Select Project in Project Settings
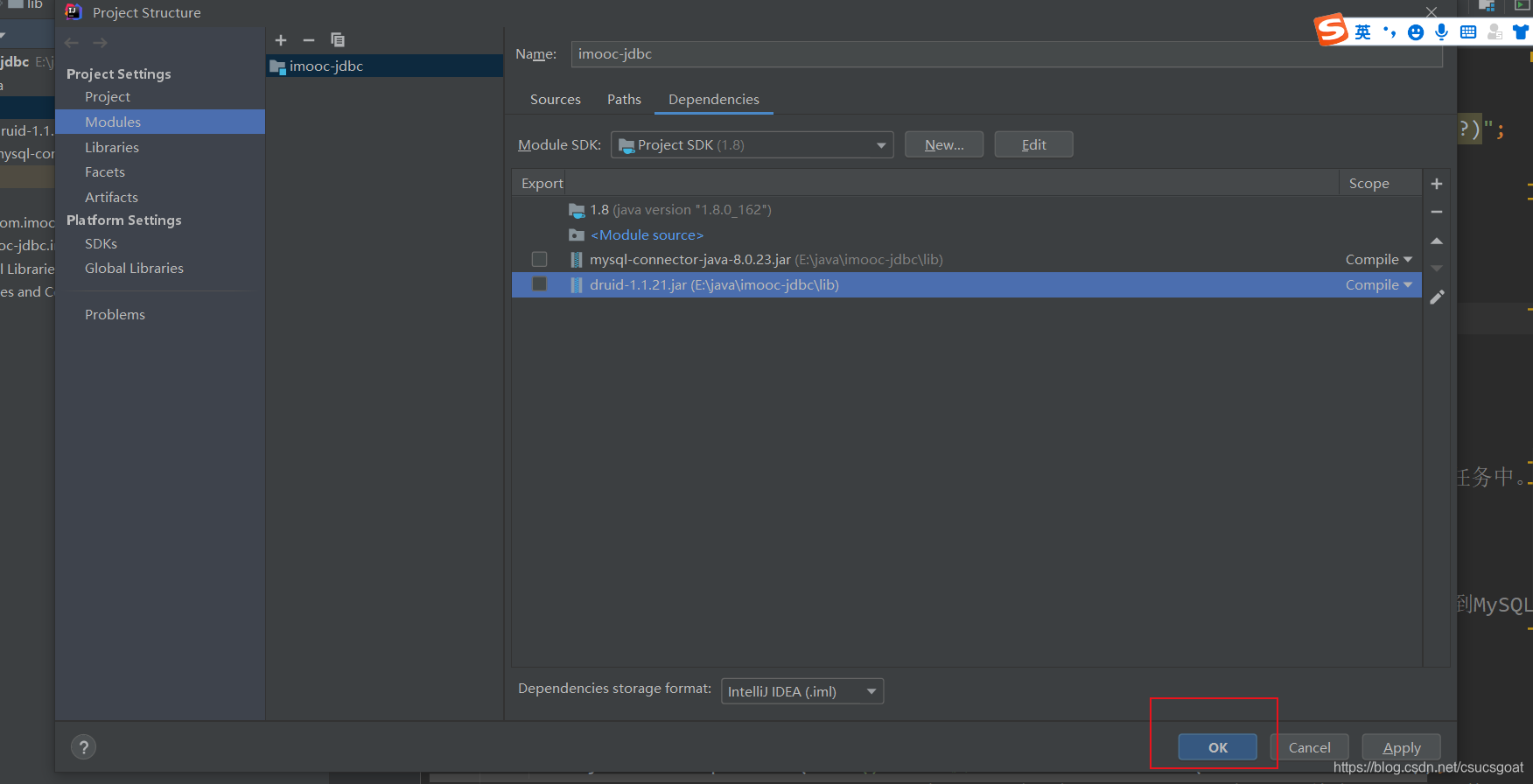 (108, 97)
